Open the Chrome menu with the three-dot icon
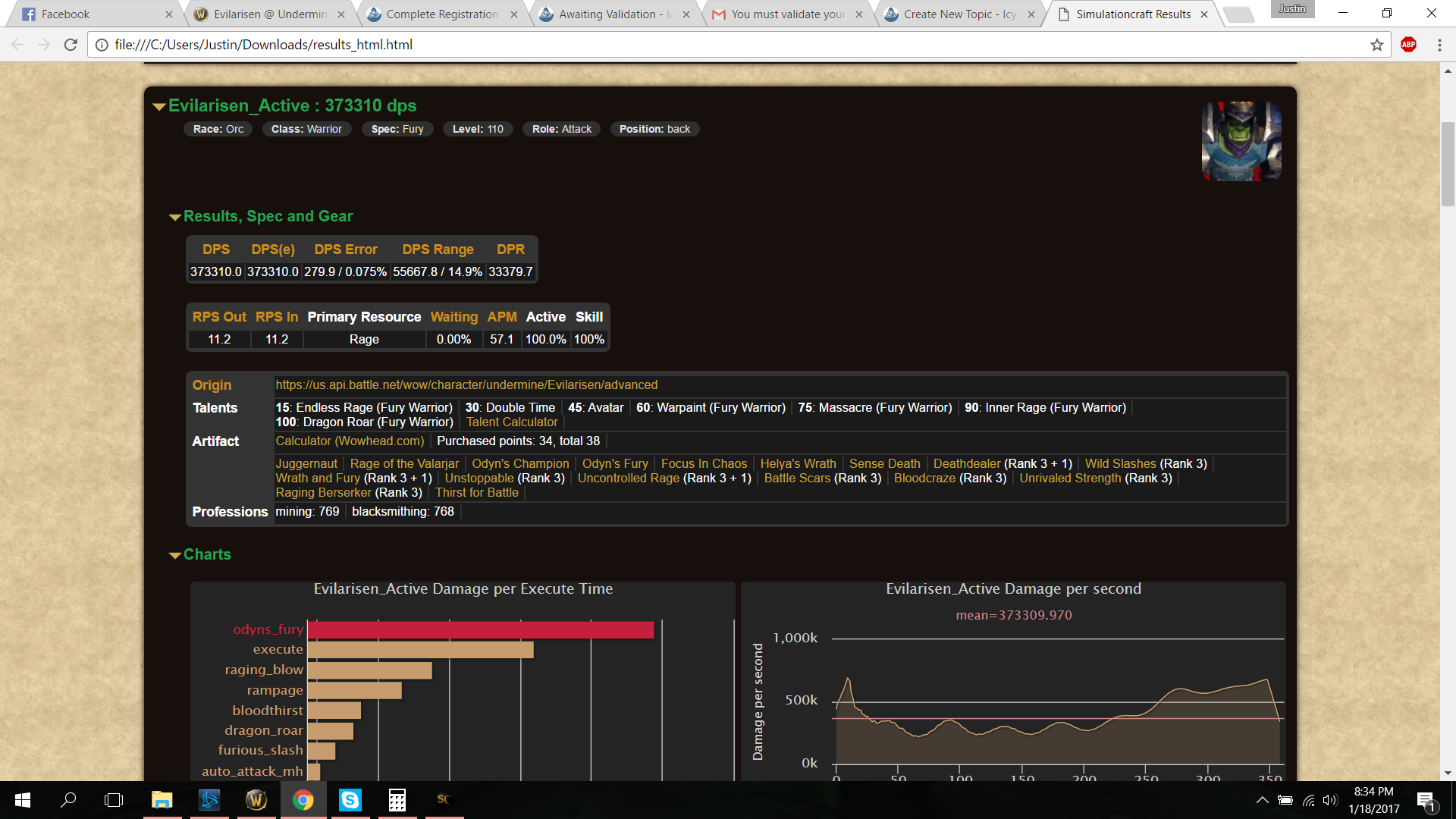1456x819 pixels. (x=1439, y=45)
